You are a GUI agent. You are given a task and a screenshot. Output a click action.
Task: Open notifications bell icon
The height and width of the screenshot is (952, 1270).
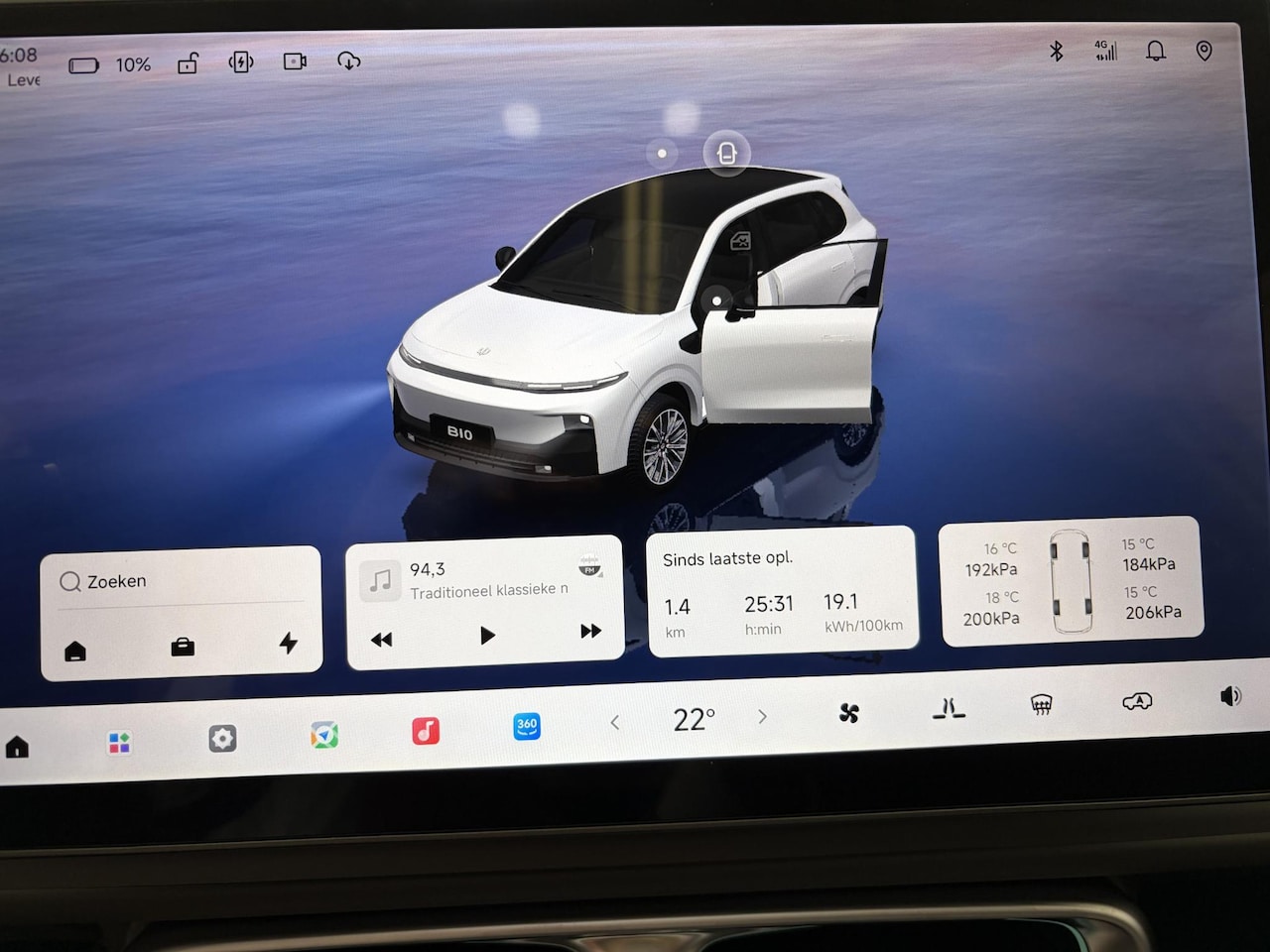click(1156, 51)
